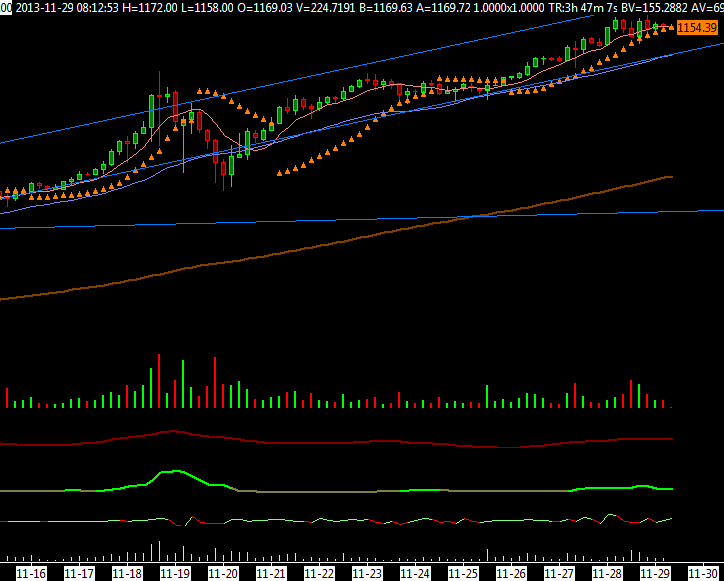Screen dimensions: 724x581
Task: Select the 11-28 date label
Action: (x=607, y=574)
